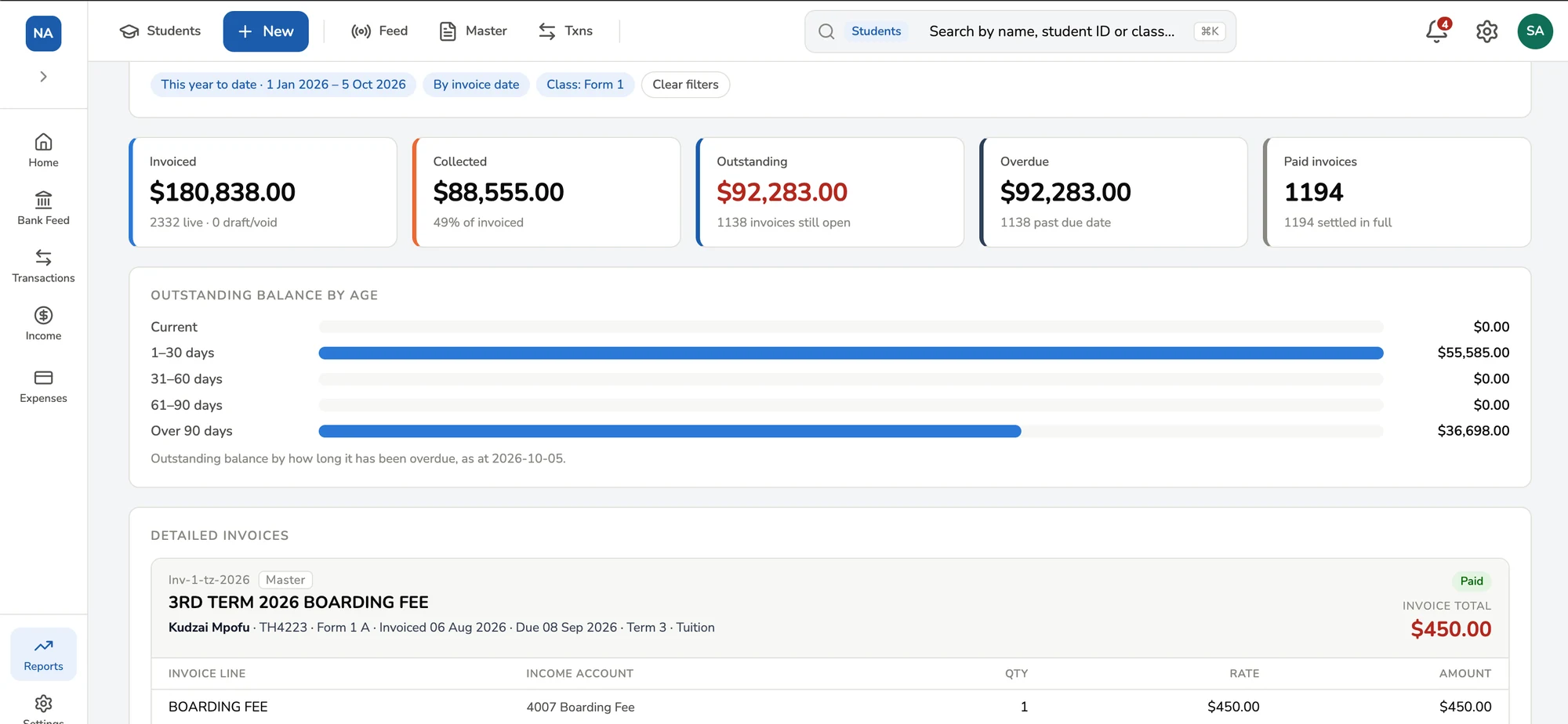Click Clear filters button
Viewport: 1568px width, 724px height.
click(x=685, y=85)
